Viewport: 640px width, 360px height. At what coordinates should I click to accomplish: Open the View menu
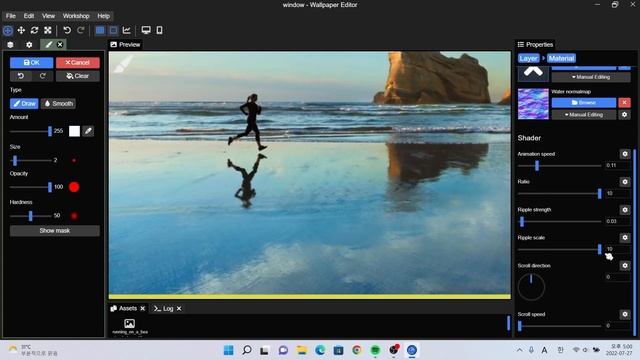[48, 16]
